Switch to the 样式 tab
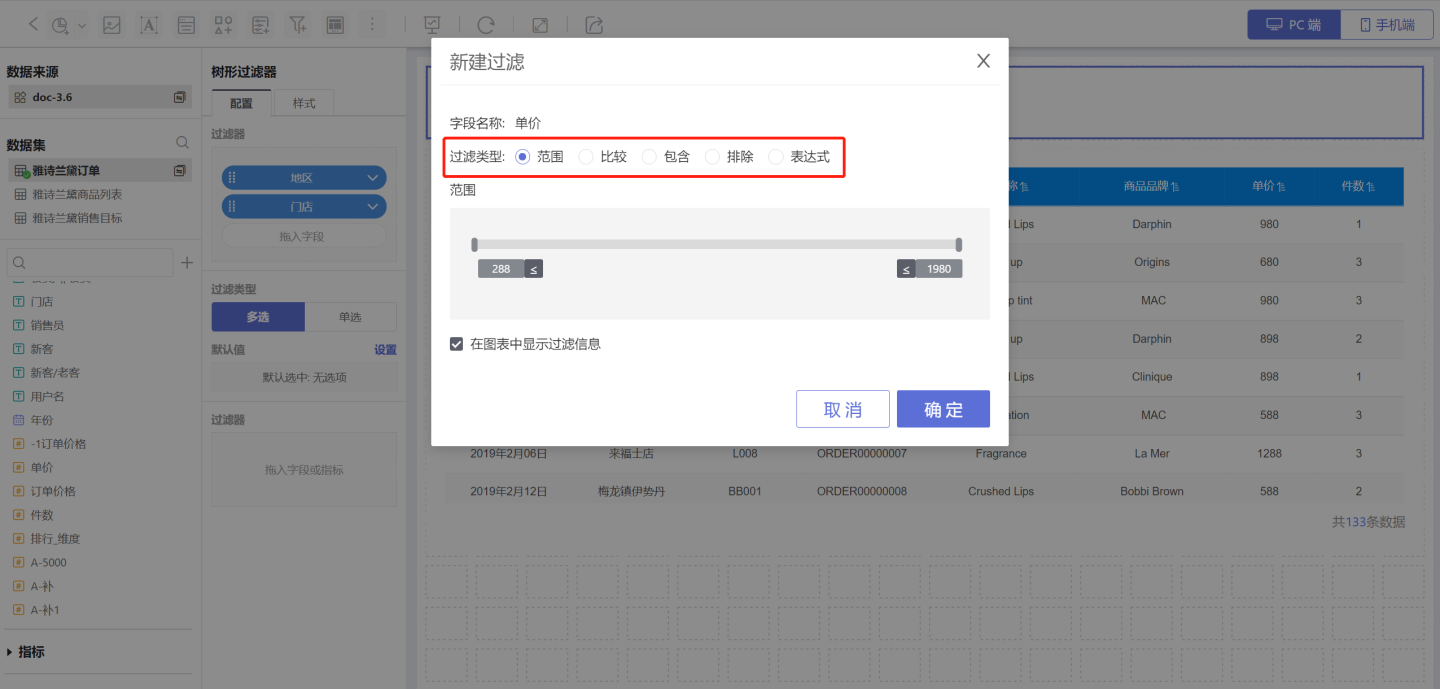Viewport: 1440px width, 689px height. pyautogui.click(x=303, y=103)
